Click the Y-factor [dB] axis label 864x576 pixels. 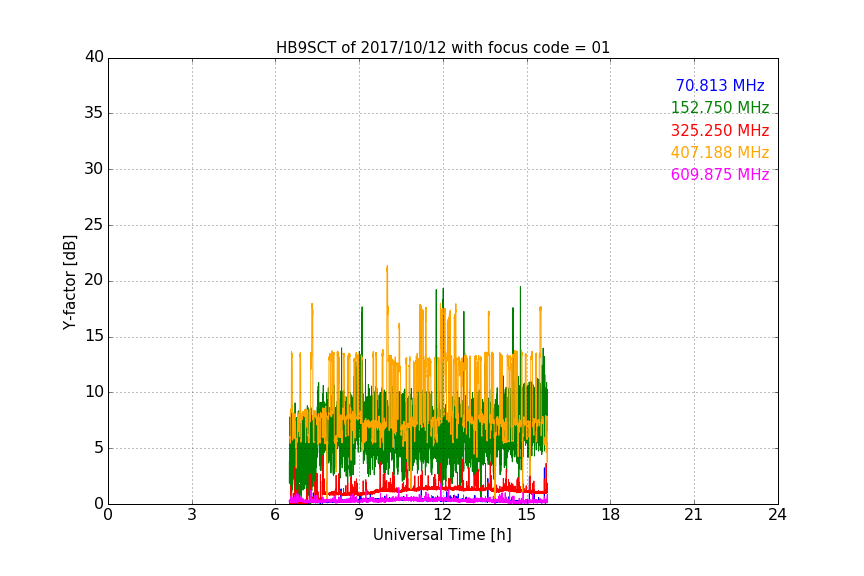pyautogui.click(x=69, y=282)
